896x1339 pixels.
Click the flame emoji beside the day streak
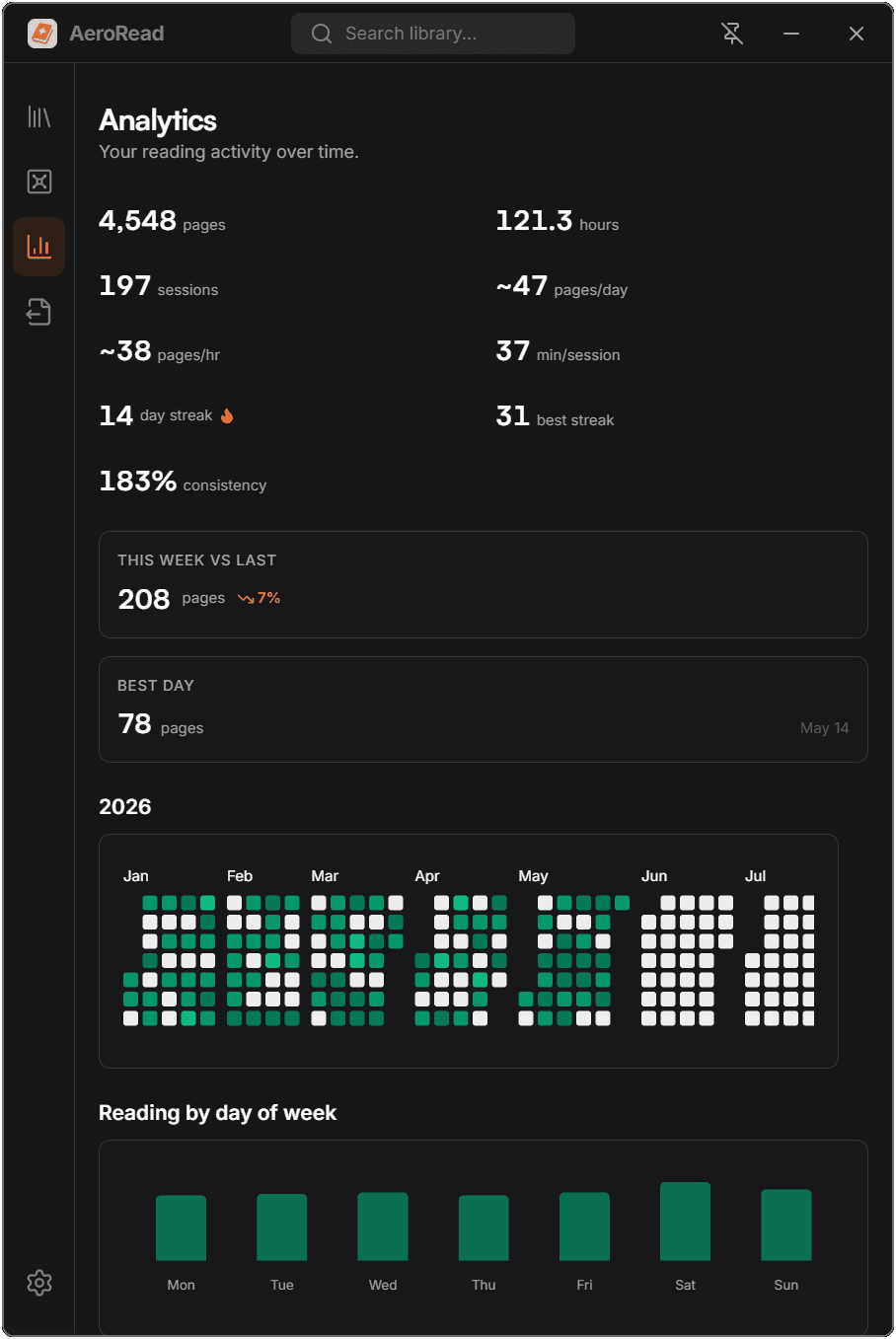click(226, 414)
